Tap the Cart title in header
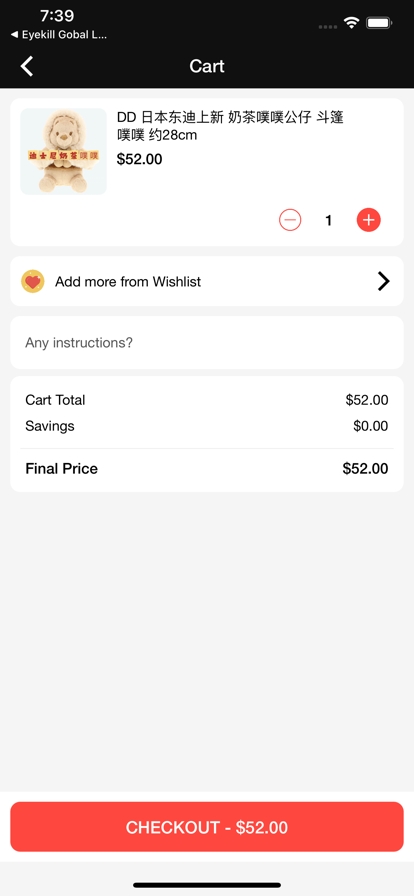Image resolution: width=414 pixels, height=896 pixels. tap(207, 66)
